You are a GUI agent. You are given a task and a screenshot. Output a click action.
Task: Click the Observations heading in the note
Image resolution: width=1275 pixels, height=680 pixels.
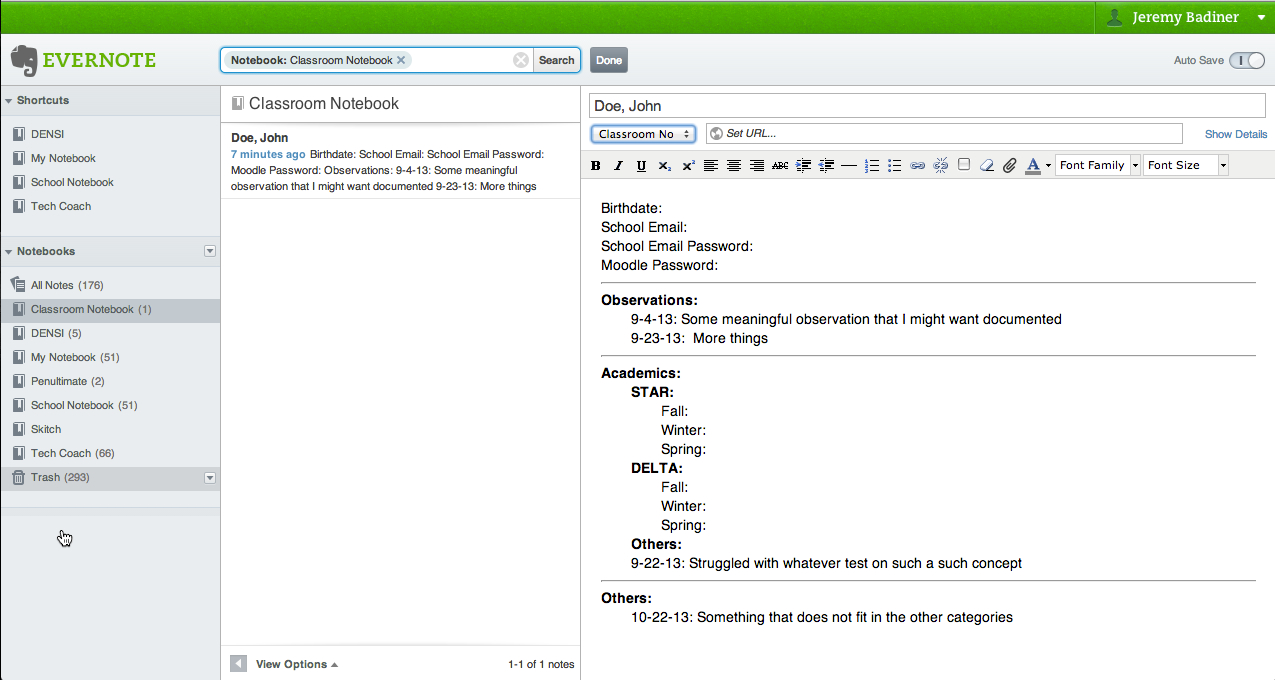pos(649,300)
